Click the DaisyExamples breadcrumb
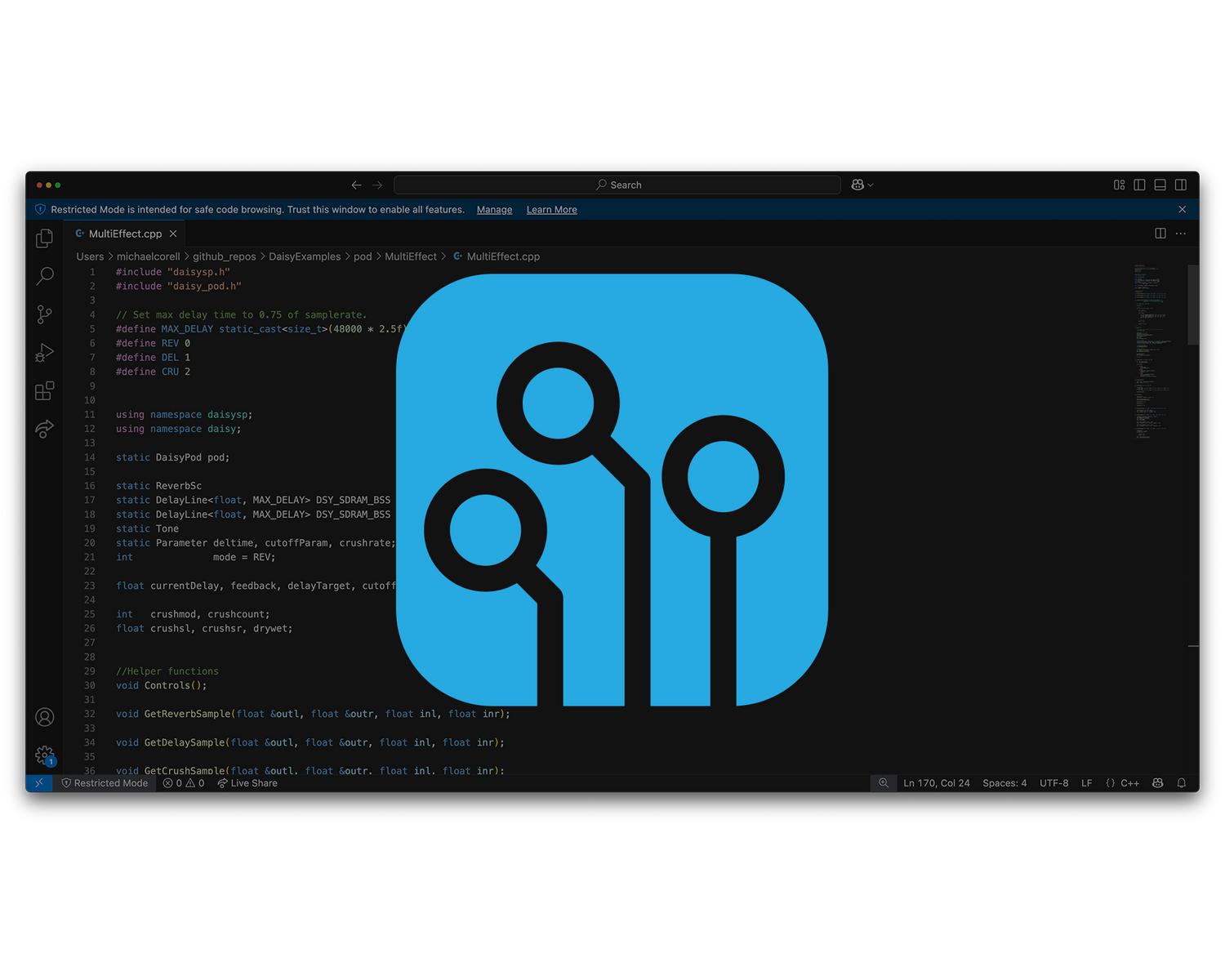Viewport: 1225px width, 980px height. click(x=305, y=256)
